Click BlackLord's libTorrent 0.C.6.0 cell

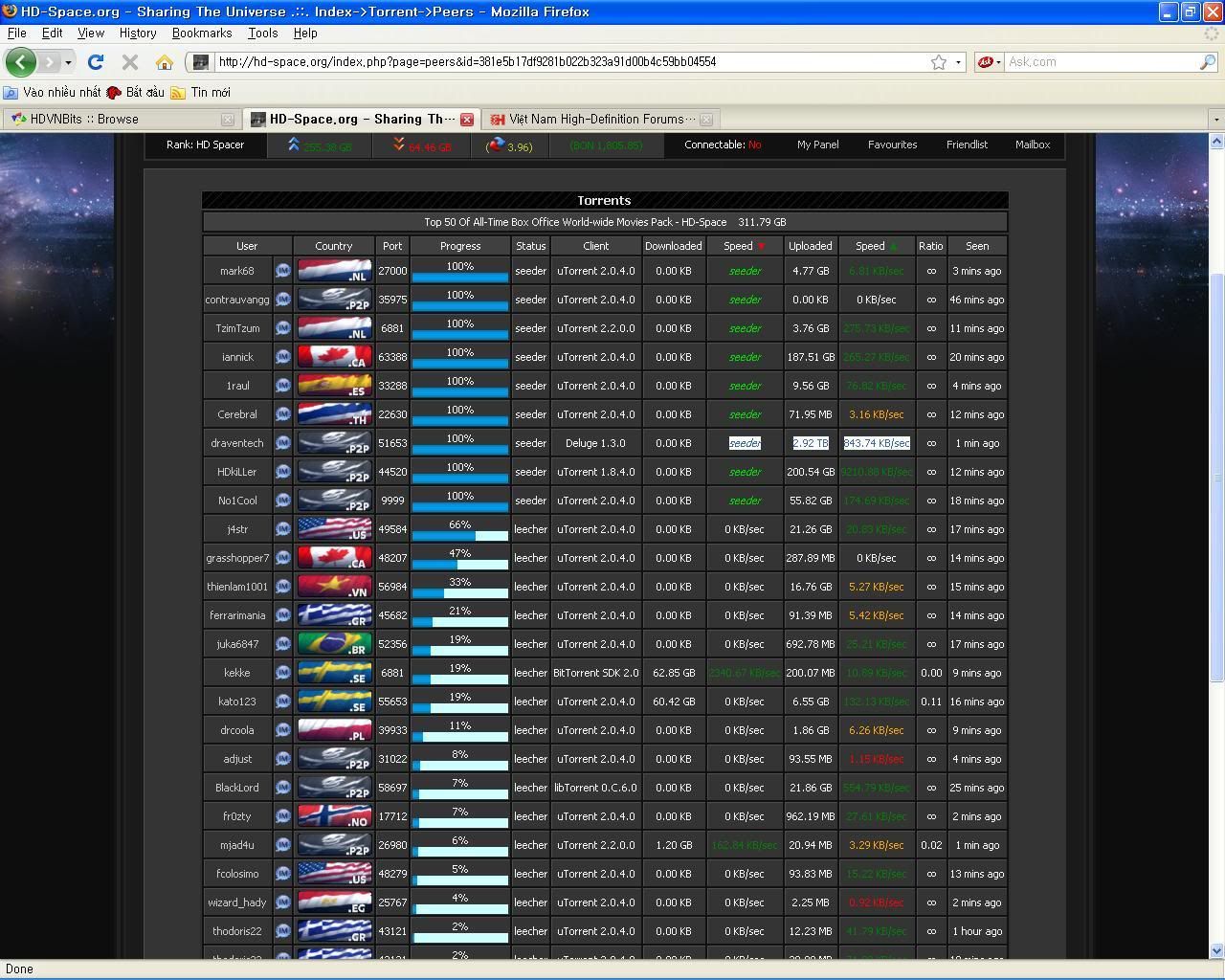point(596,788)
